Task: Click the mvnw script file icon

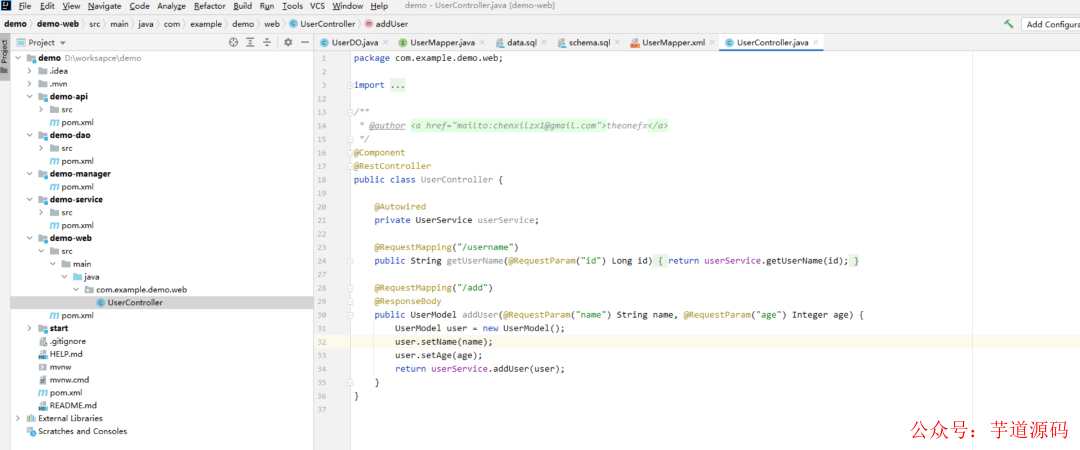Action: (43, 367)
